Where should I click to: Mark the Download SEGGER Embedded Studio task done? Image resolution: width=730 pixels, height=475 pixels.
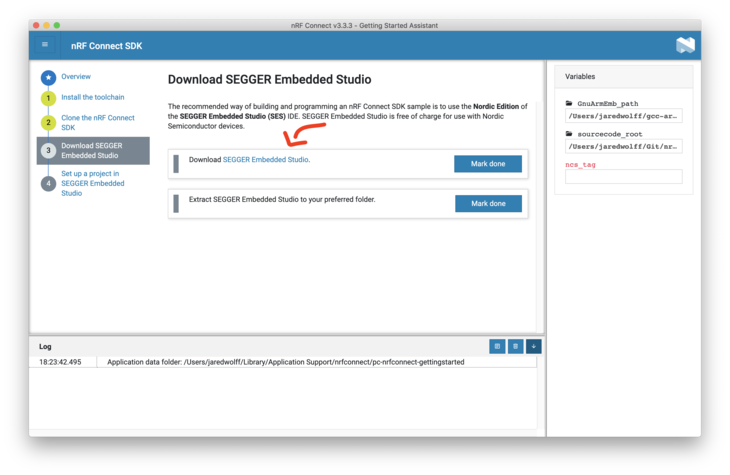click(488, 164)
